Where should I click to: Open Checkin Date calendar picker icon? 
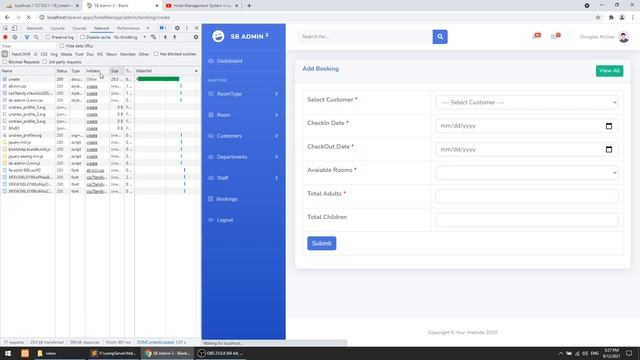609,126
